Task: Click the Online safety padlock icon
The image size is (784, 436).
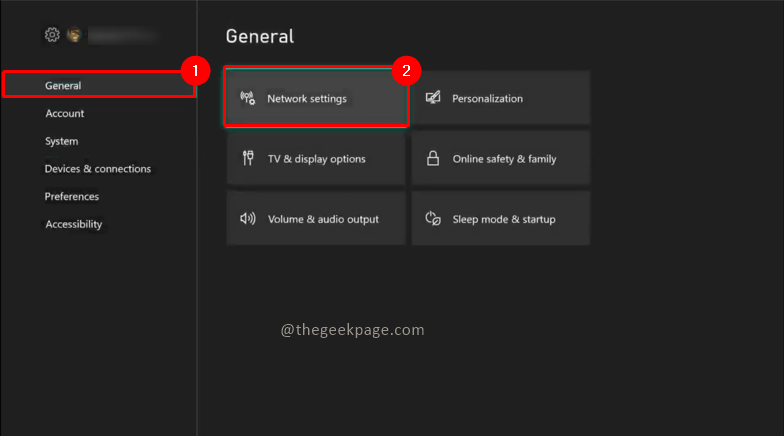Action: point(433,158)
